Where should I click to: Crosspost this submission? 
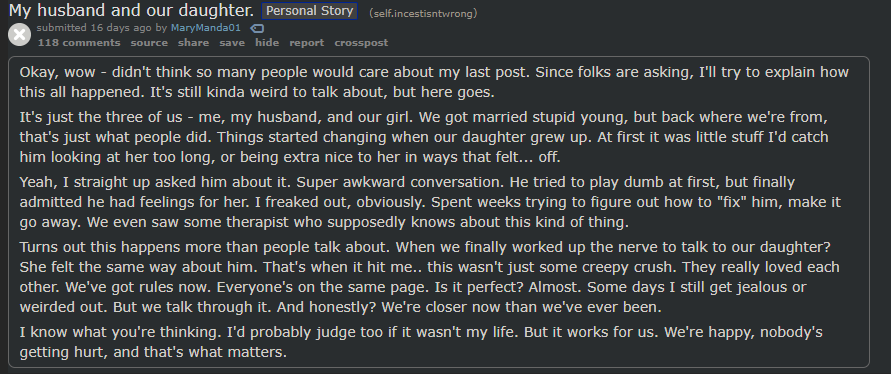coord(361,43)
